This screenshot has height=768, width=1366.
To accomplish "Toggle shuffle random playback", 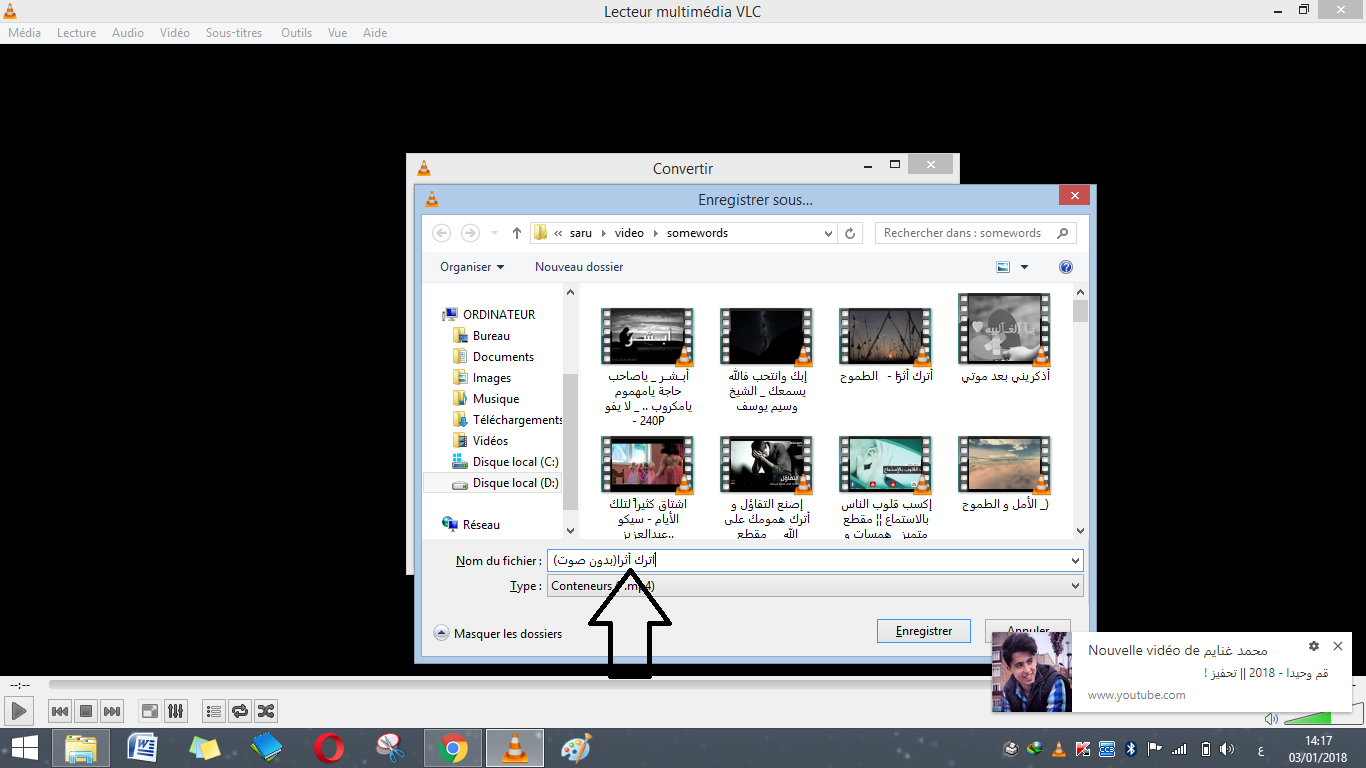I will pos(266,712).
